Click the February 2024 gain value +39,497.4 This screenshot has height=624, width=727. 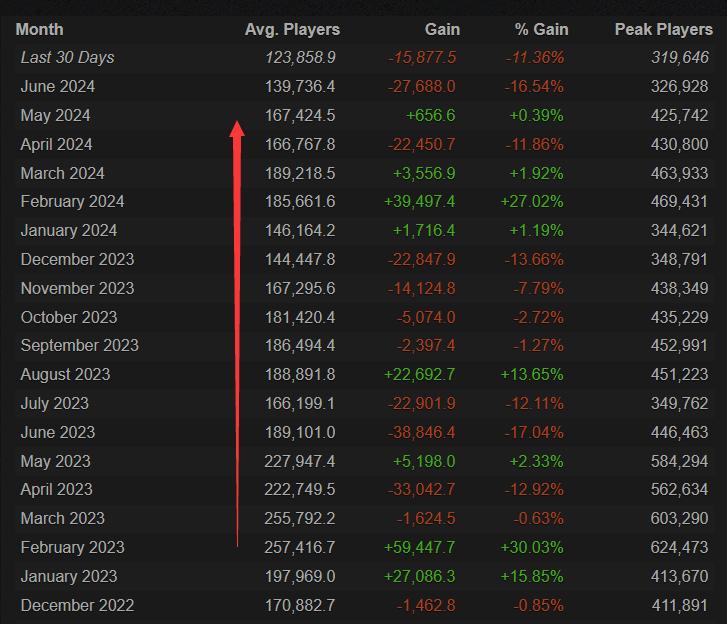click(x=419, y=202)
